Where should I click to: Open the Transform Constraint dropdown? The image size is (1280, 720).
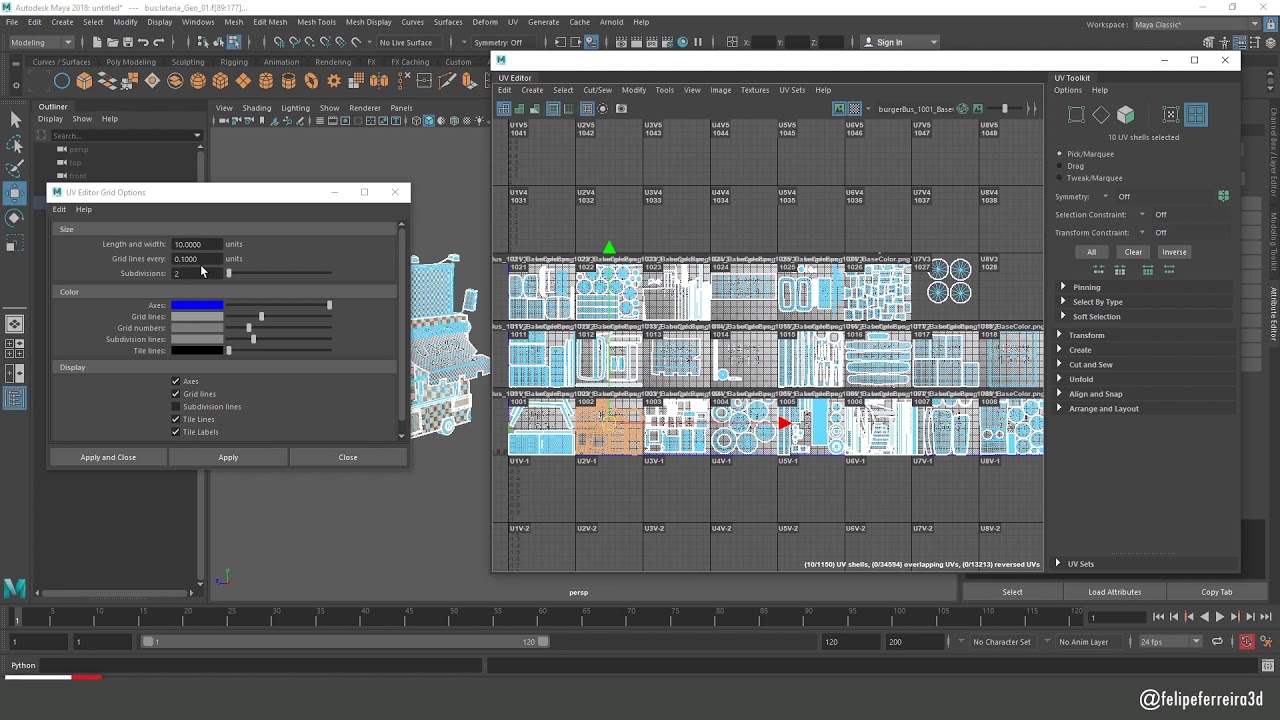(1142, 233)
